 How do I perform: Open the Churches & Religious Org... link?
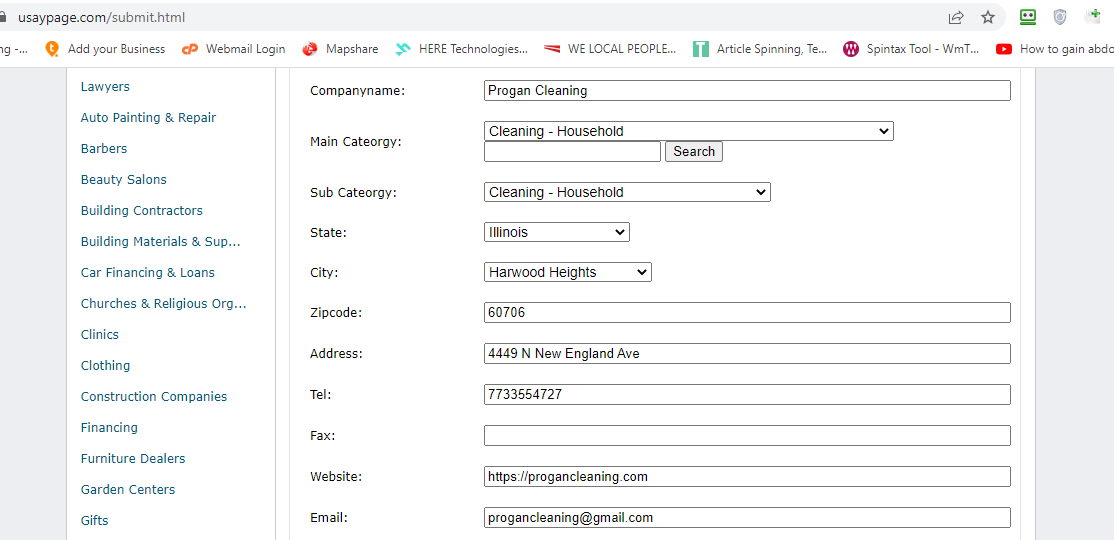coord(163,303)
